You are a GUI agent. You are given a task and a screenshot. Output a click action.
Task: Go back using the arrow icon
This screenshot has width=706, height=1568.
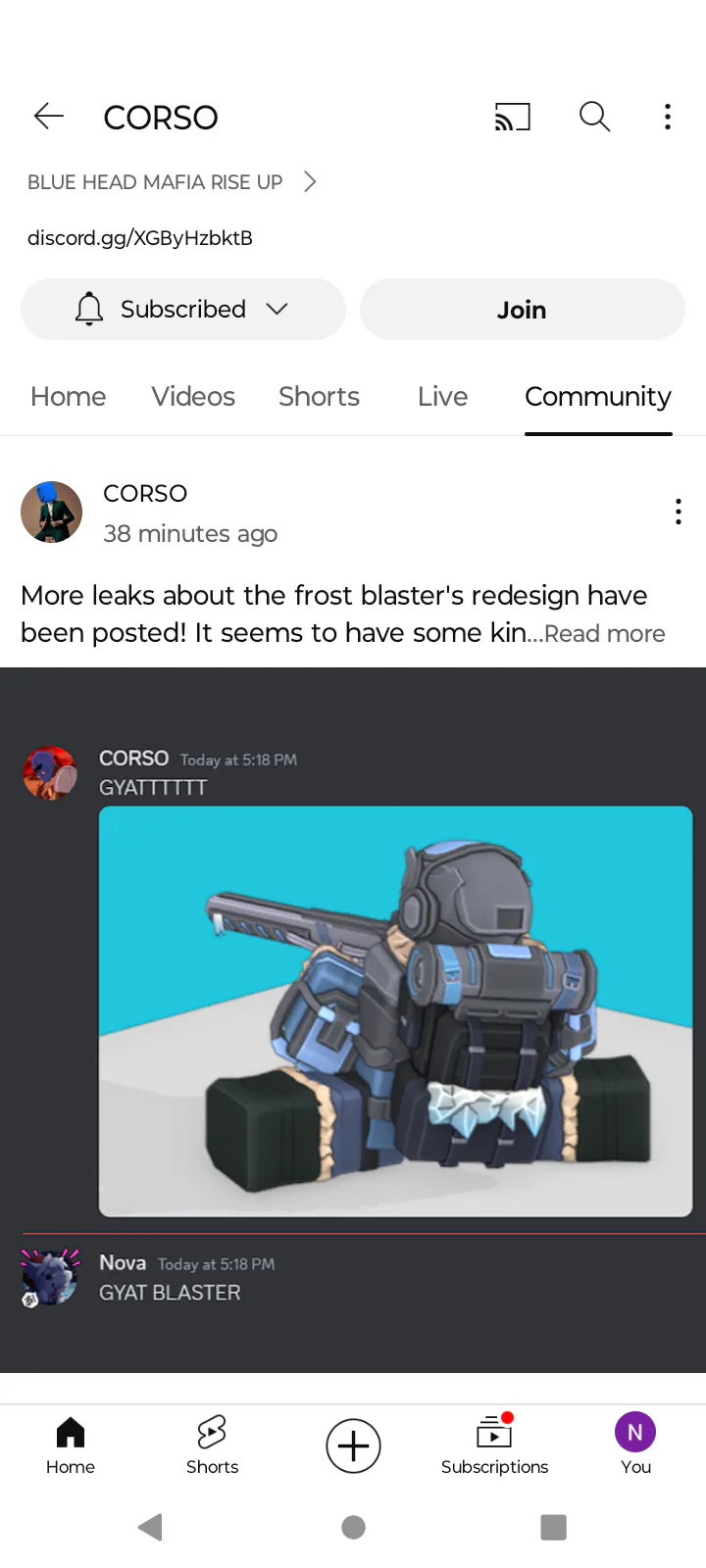pos(48,117)
